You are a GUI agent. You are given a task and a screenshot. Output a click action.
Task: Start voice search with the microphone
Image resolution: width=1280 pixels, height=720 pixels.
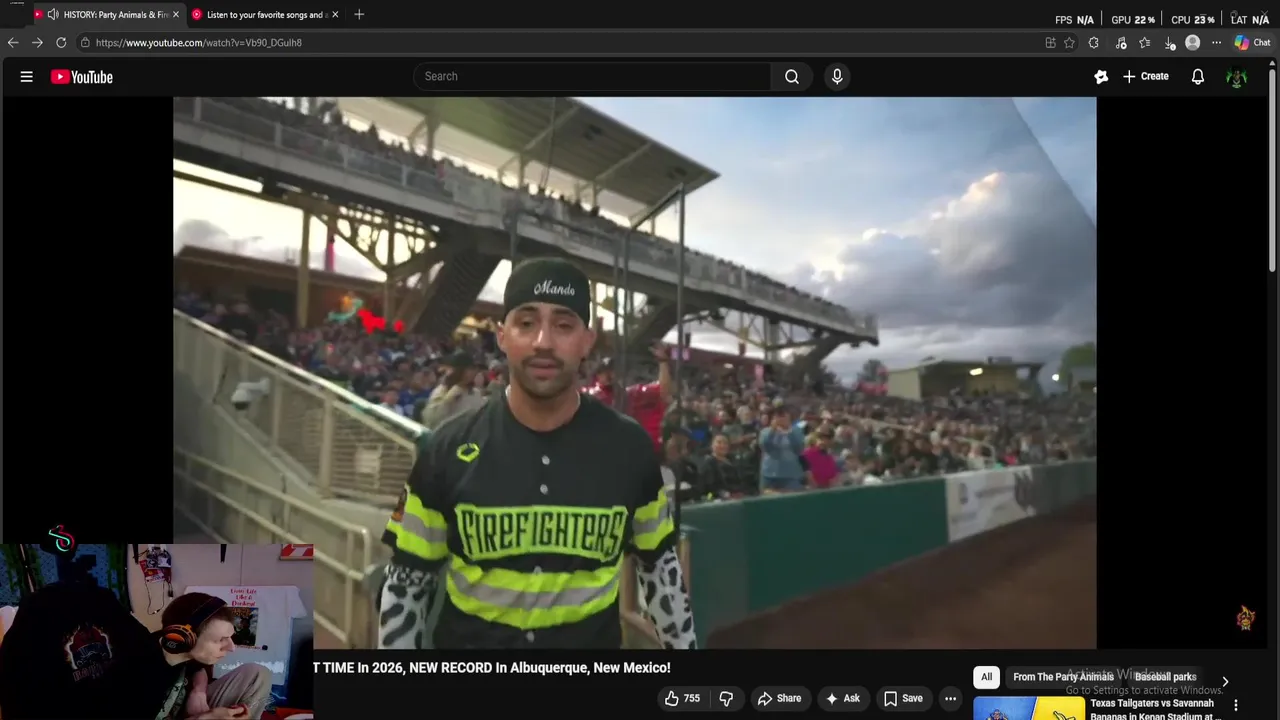tap(837, 76)
